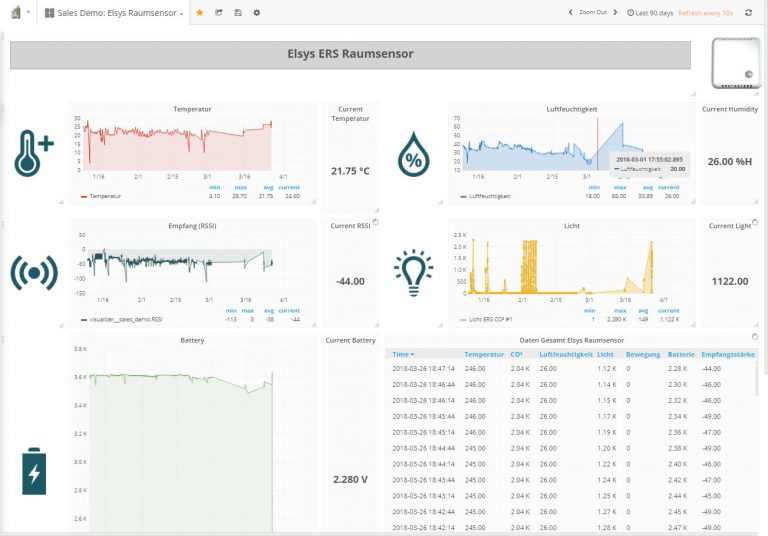The image size is (768, 536).
Task: Click the table row timestamped 2018-03-26 18:44:44
Action: click(572, 448)
